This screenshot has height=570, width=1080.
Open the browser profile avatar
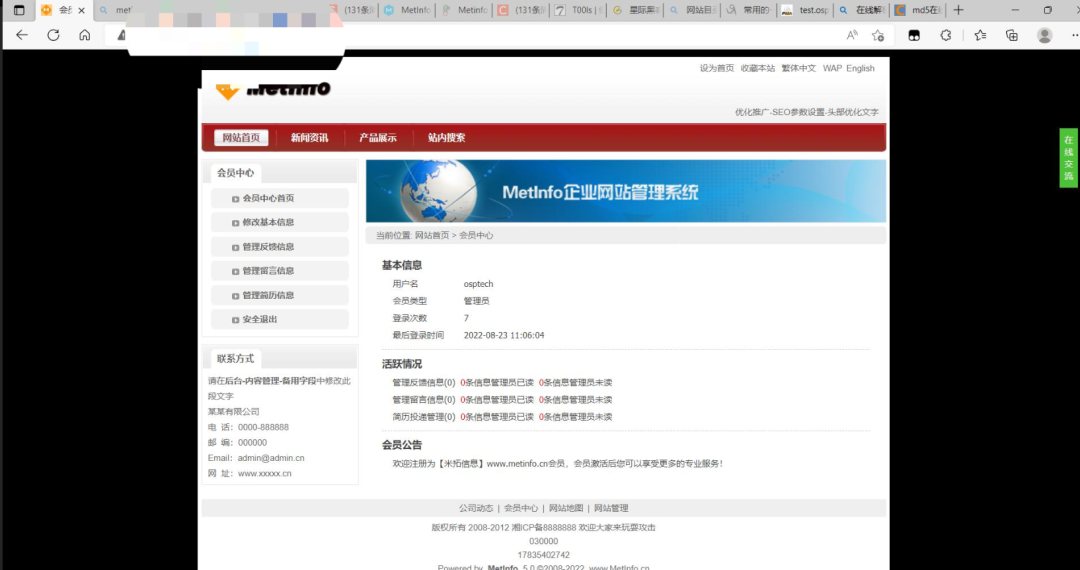click(1045, 35)
